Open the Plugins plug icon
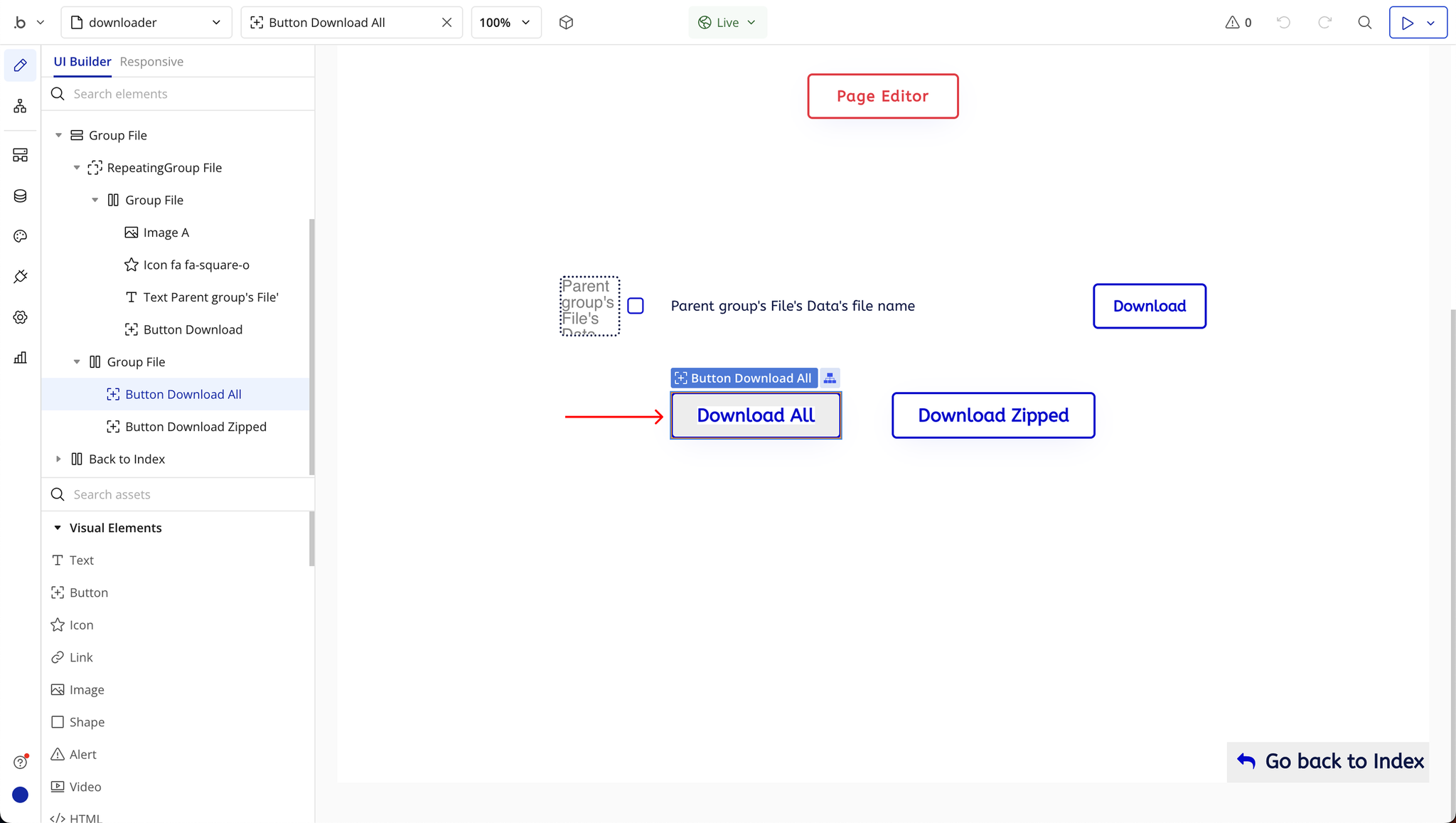Screen dimensions: 1456x823 [20, 277]
